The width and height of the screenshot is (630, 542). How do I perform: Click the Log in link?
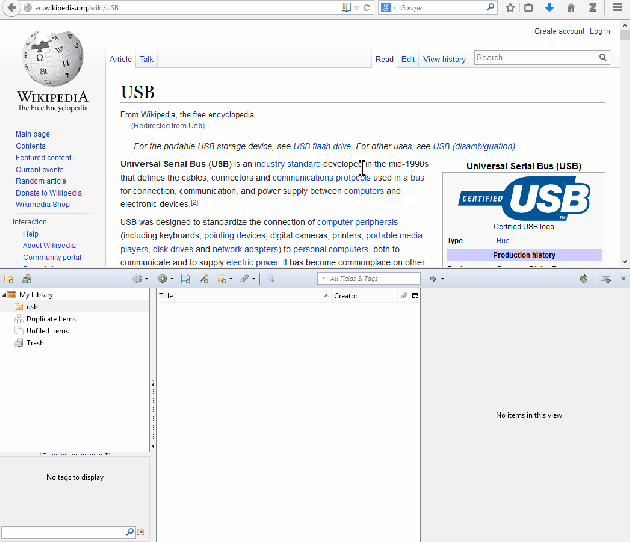[599, 31]
